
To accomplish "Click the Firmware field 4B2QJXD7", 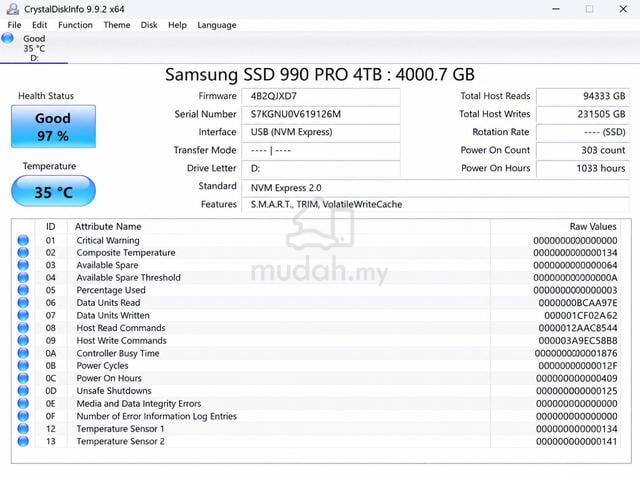I will point(321,97).
